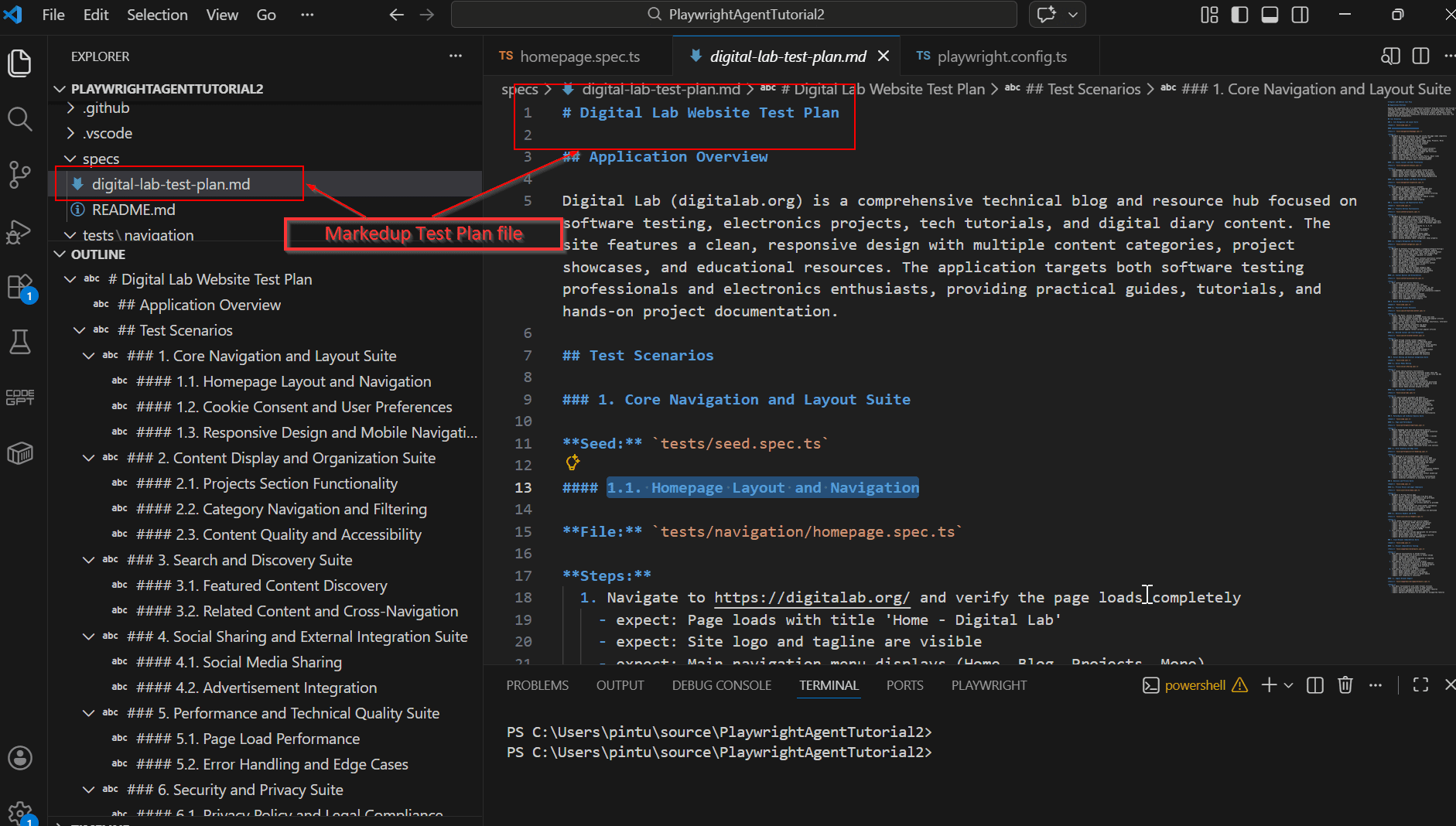Open Run and Debug view

[19, 231]
